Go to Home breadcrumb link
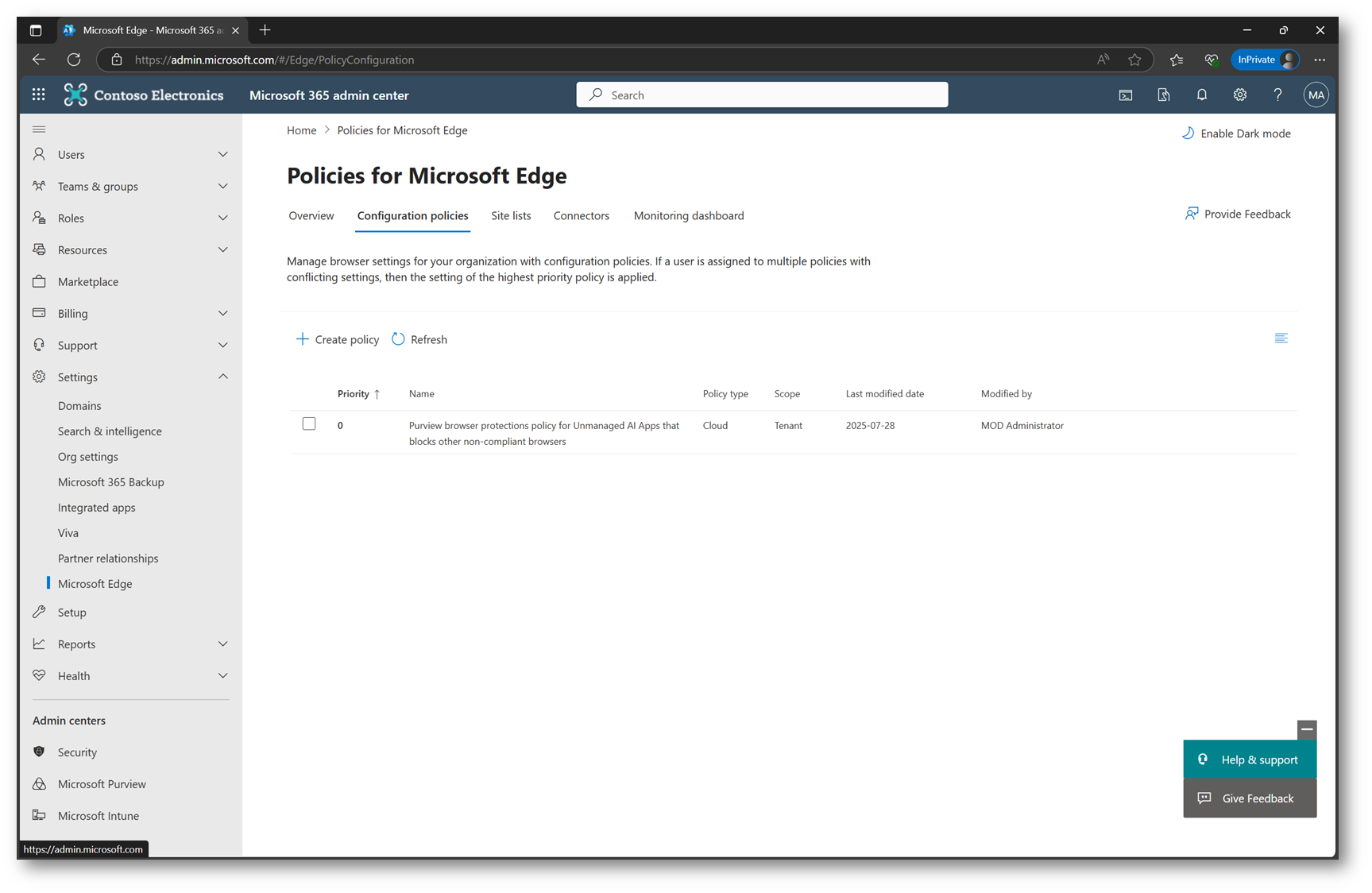The width and height of the screenshot is (1372, 893). (301, 130)
